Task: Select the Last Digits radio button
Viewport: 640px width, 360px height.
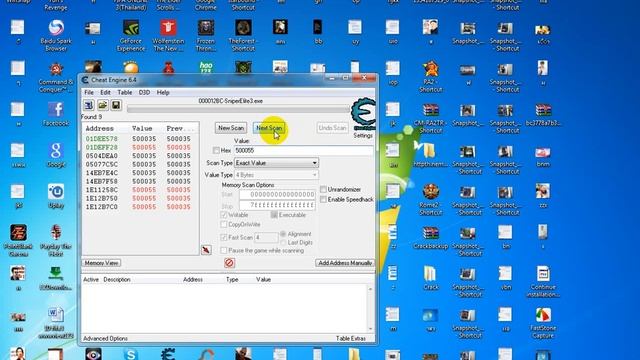Action: click(283, 242)
